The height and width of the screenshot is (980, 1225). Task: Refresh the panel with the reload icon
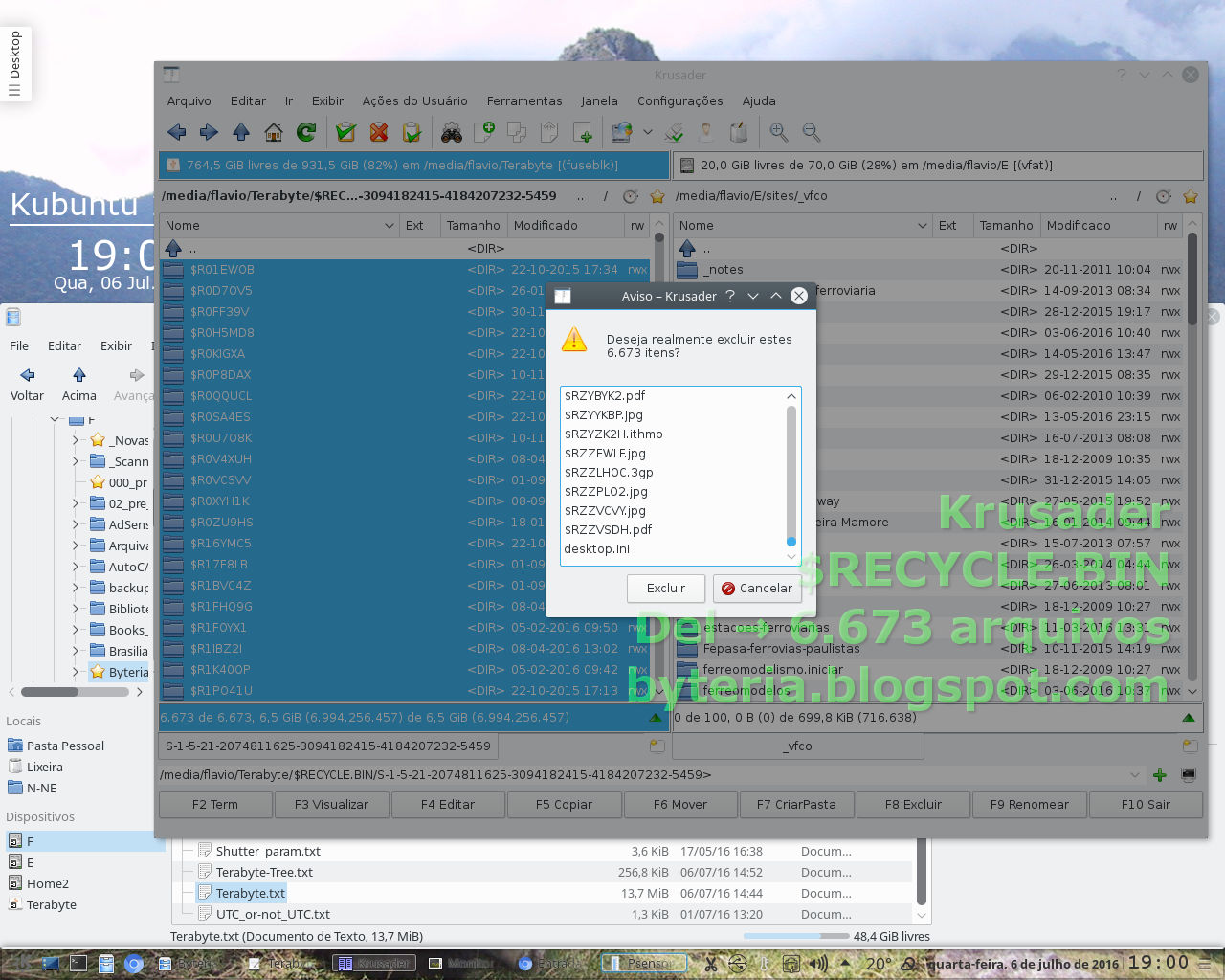305,132
